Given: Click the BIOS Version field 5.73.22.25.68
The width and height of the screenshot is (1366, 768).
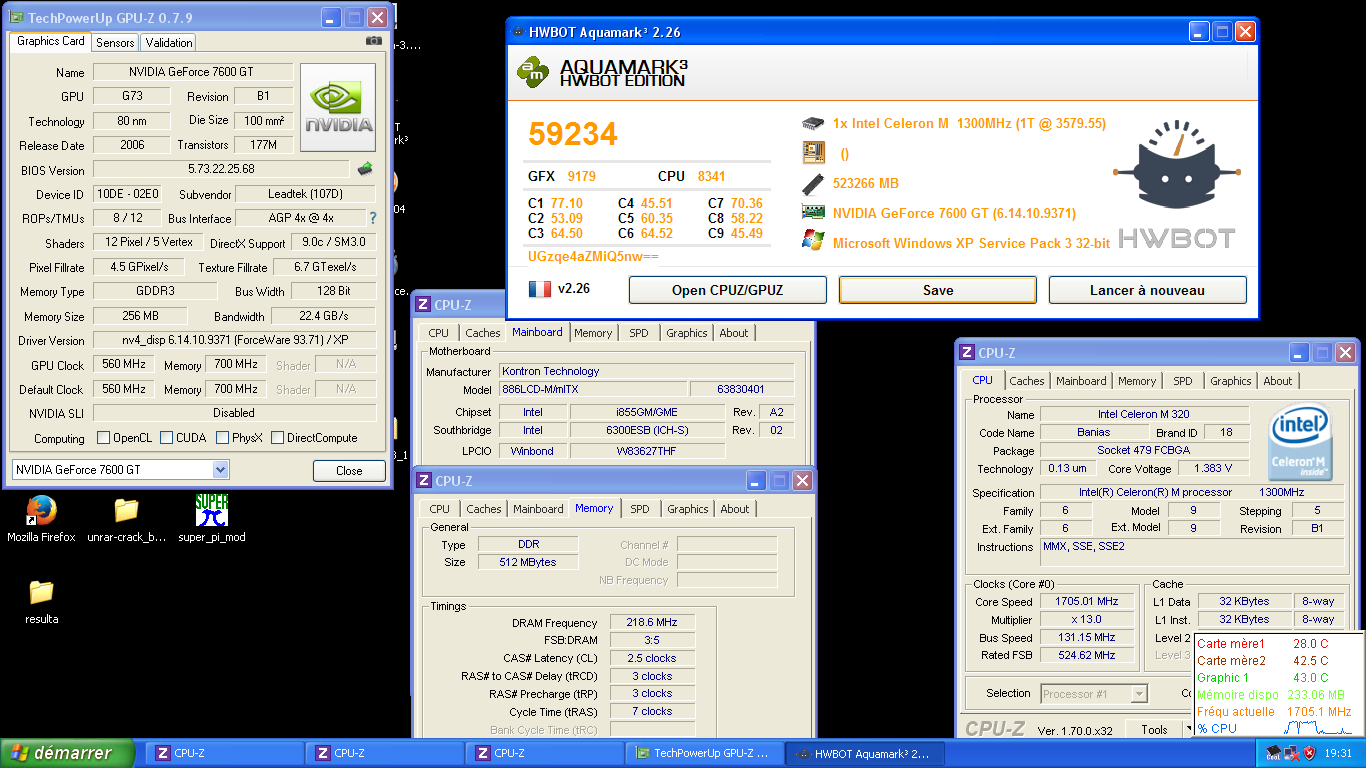Looking at the screenshot, I should 222,170.
